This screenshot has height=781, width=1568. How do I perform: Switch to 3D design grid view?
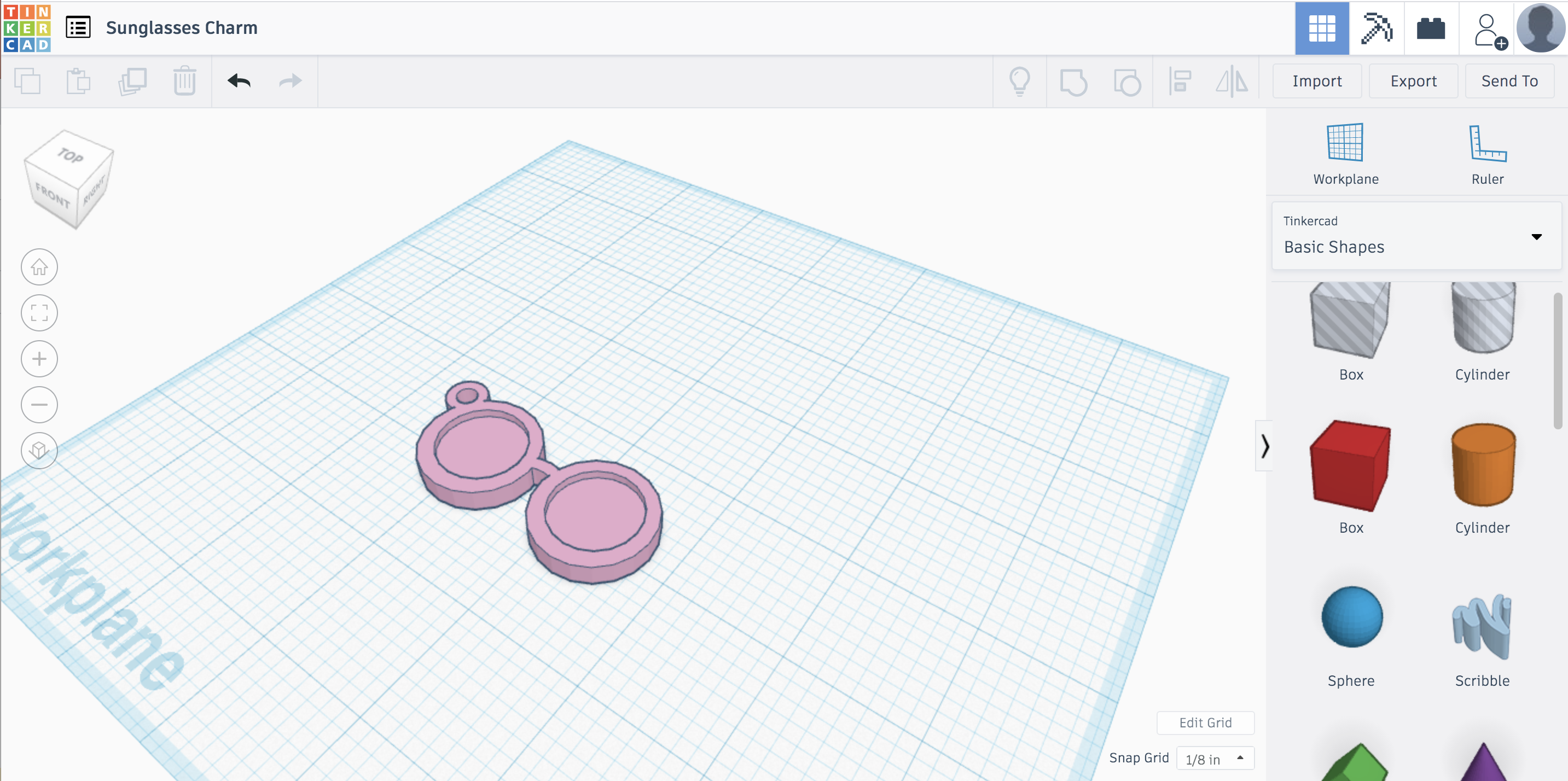[1321, 28]
